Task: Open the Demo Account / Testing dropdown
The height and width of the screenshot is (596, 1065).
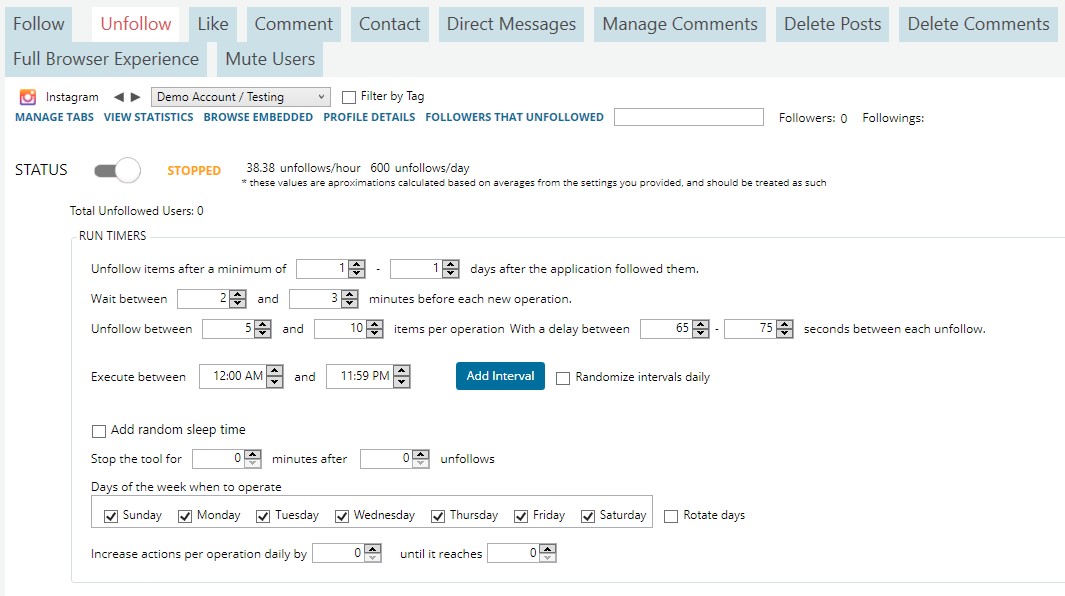Action: click(x=240, y=97)
